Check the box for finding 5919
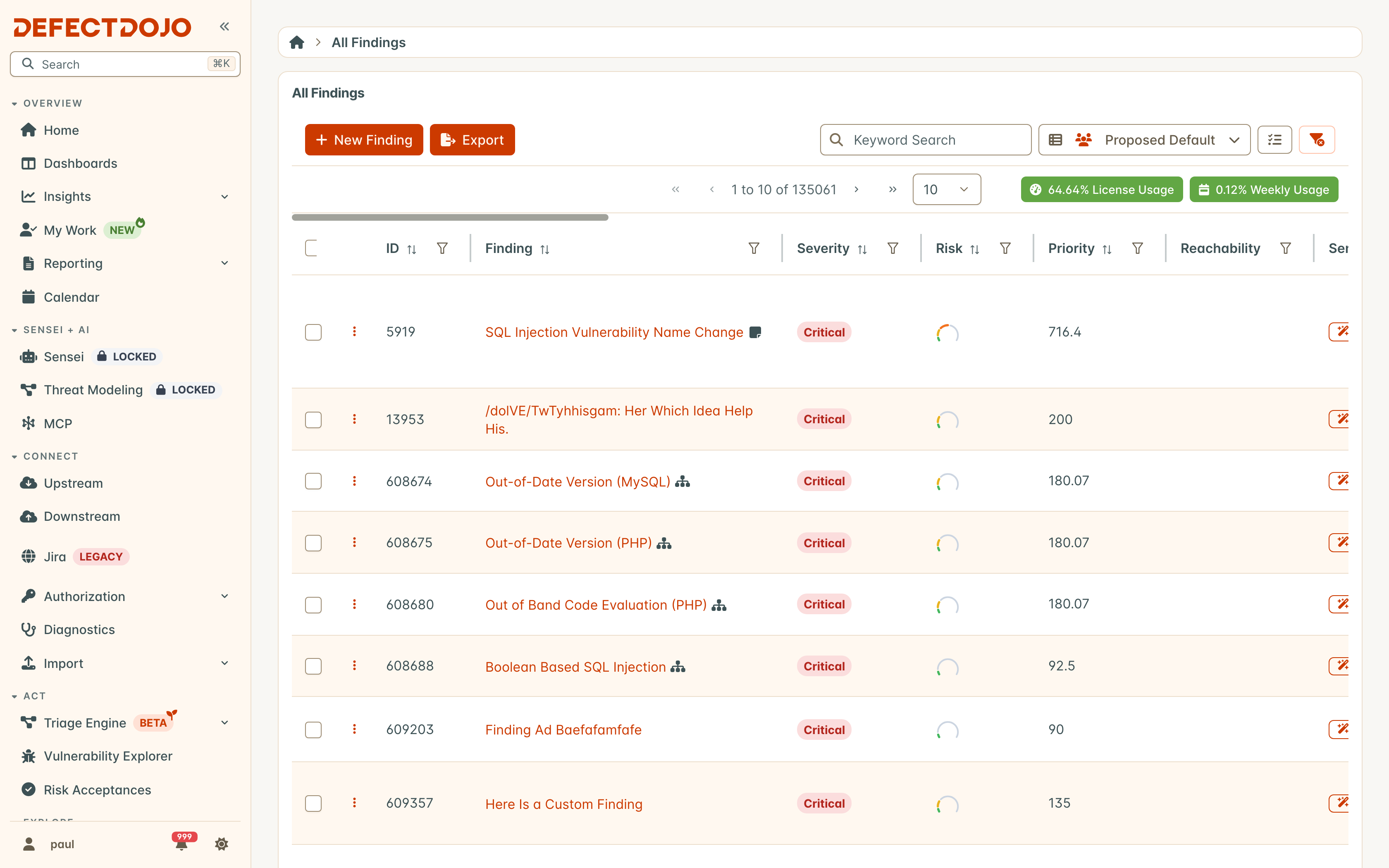The image size is (1389, 868). 313,332
